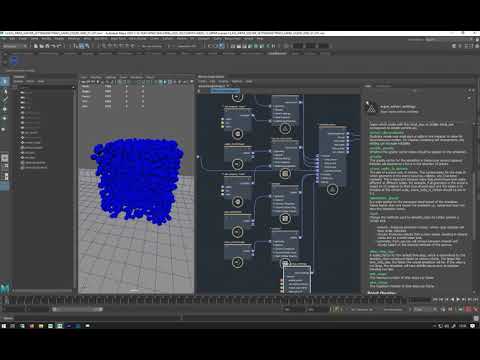Activate the Move tool in toolbox
Viewport: 480px width, 360px height.
5,109
